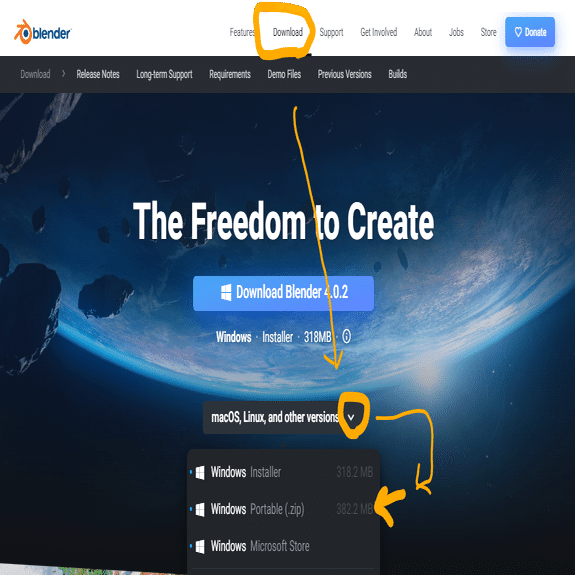The image size is (575, 575).
Task: Click the Windows icon next to Installer
Action: (x=200, y=472)
